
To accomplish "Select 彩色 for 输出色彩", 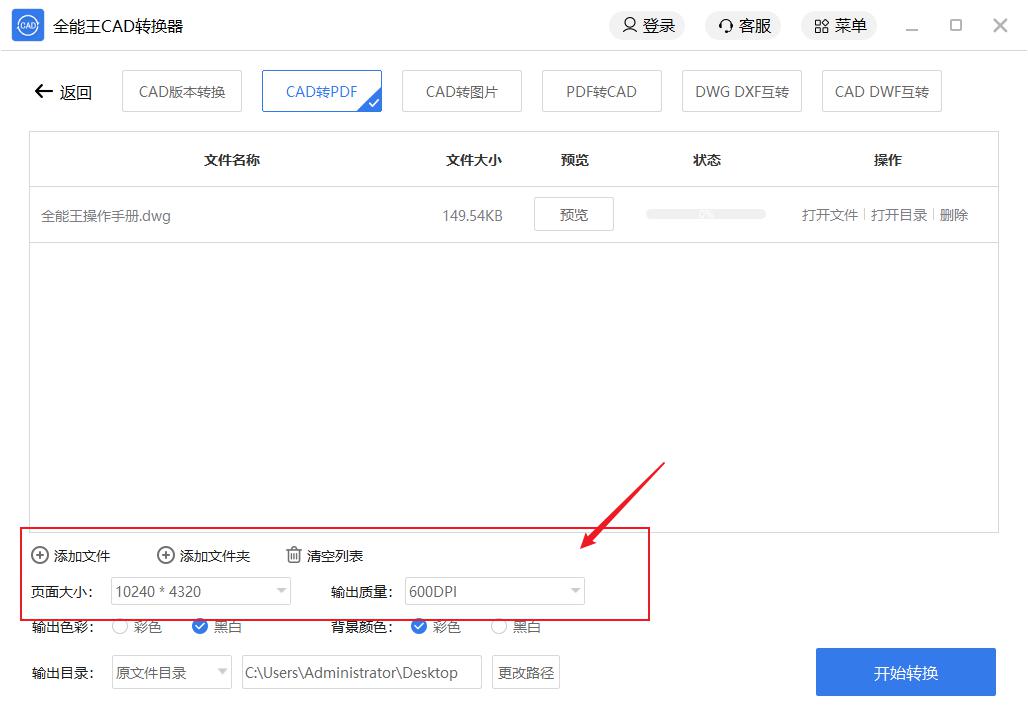I will 120,627.
